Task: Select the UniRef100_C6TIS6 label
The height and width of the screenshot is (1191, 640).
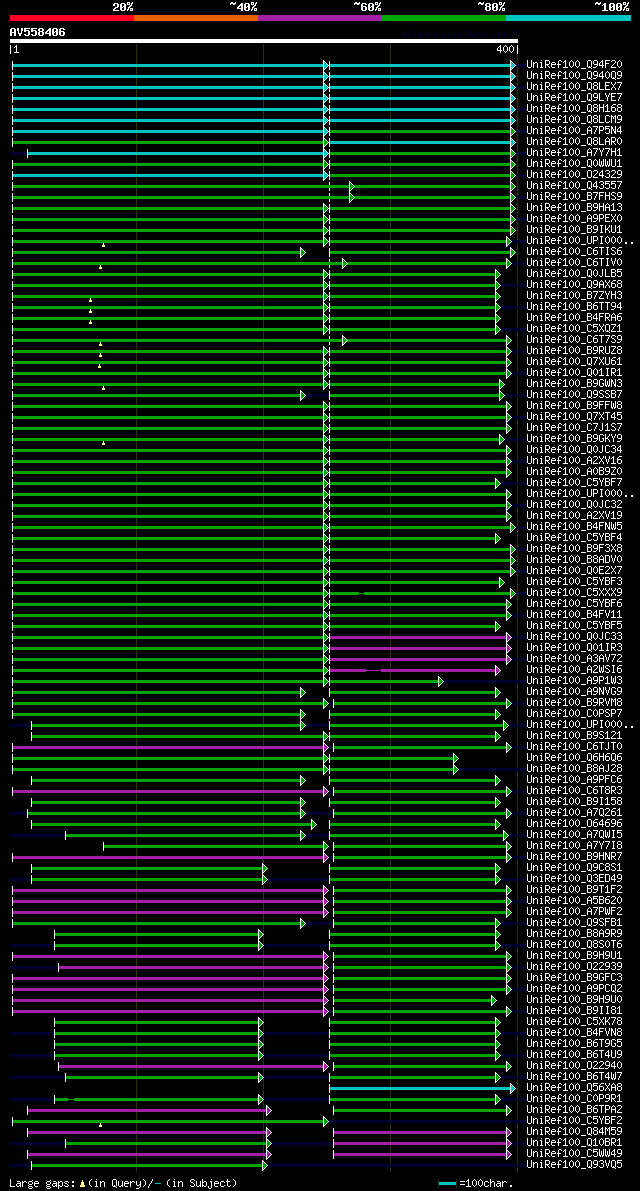Action: tap(574, 252)
